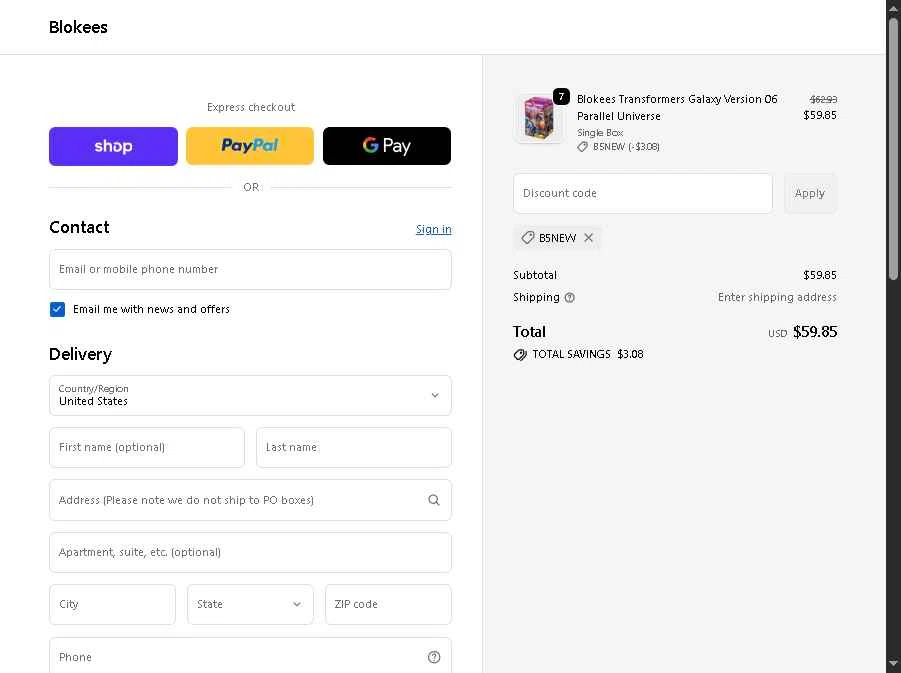The height and width of the screenshot is (673, 901).
Task: Focus the Apartment, suite, etc. field
Action: 250,552
